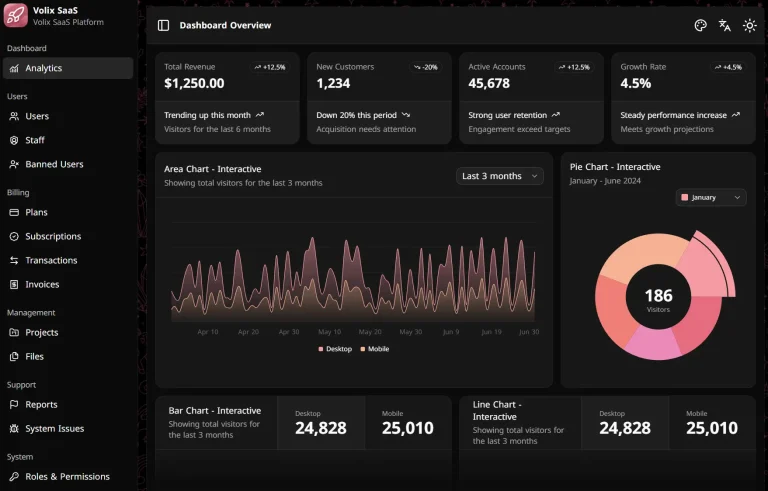Click the Plans card icon

[14, 213]
